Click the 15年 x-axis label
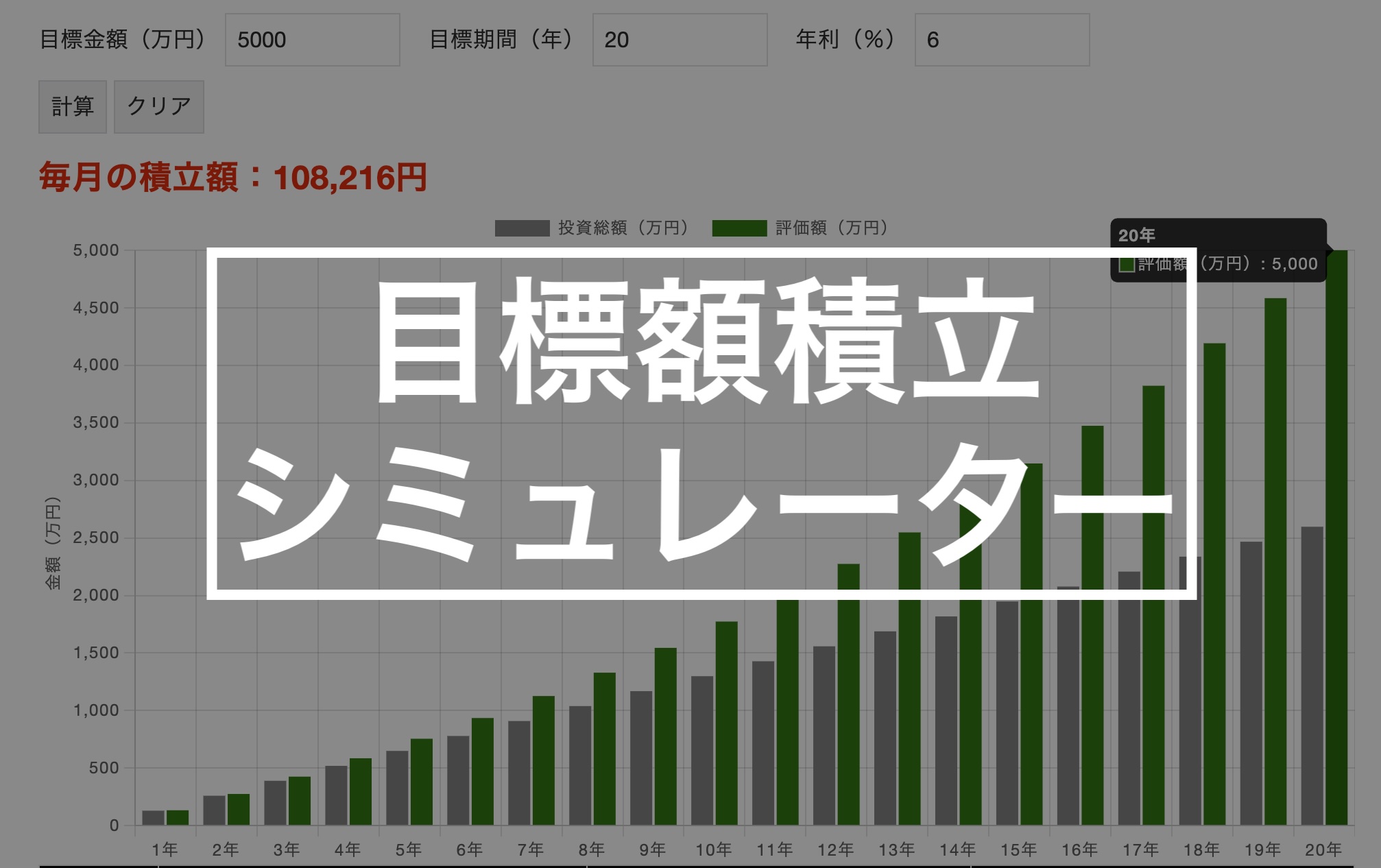Viewport: 1381px width, 868px height. pos(1019,849)
